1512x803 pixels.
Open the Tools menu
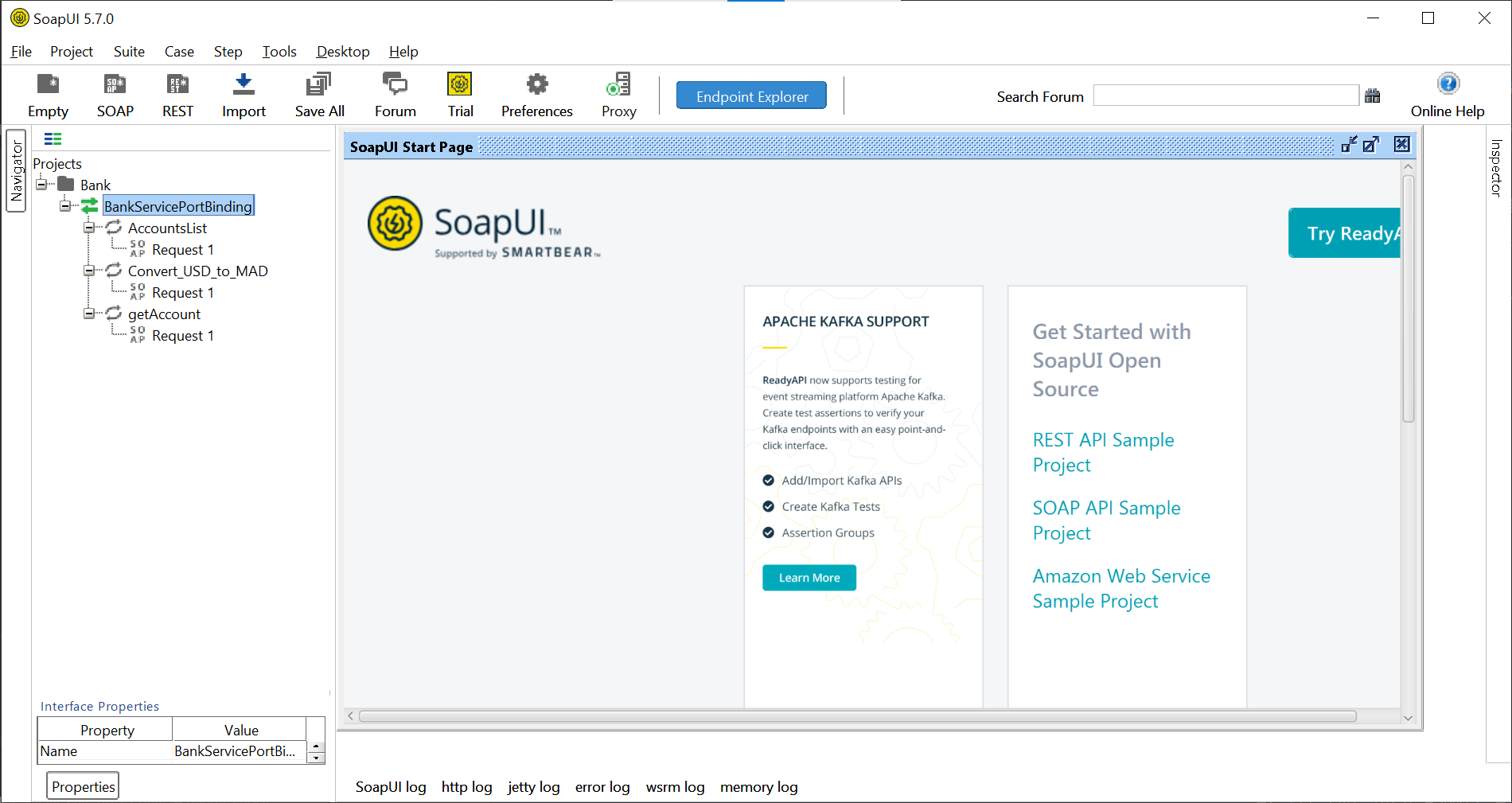click(279, 52)
